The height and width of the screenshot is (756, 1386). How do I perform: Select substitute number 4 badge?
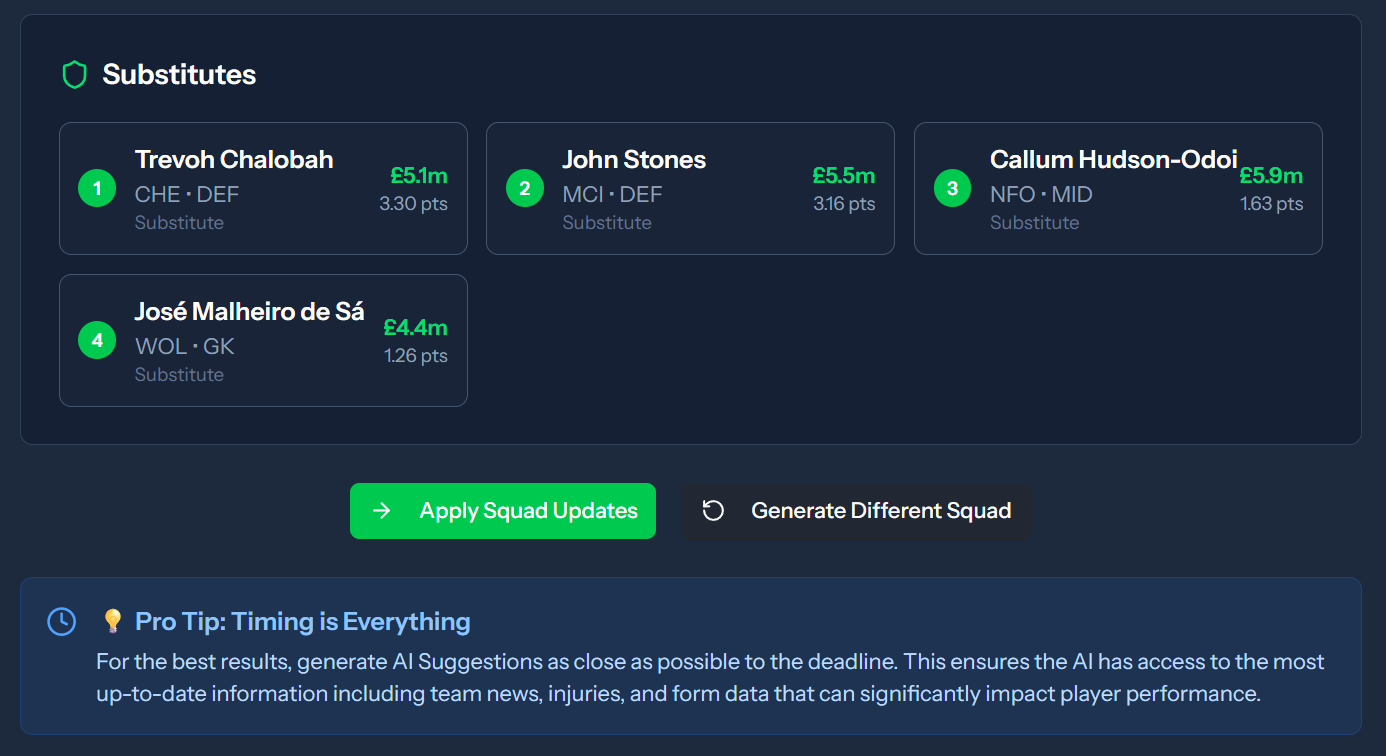click(x=97, y=340)
